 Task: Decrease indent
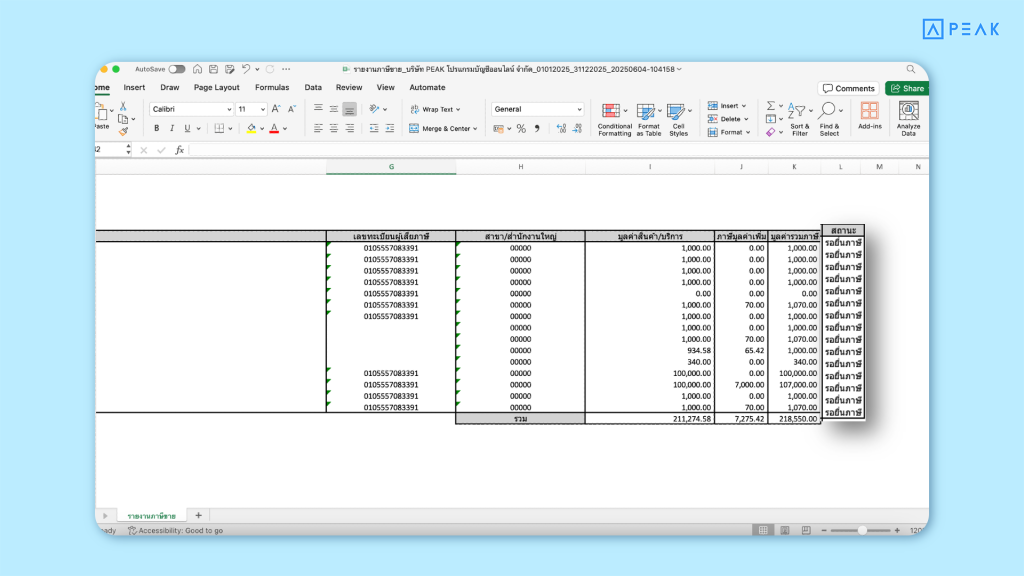[x=374, y=129]
